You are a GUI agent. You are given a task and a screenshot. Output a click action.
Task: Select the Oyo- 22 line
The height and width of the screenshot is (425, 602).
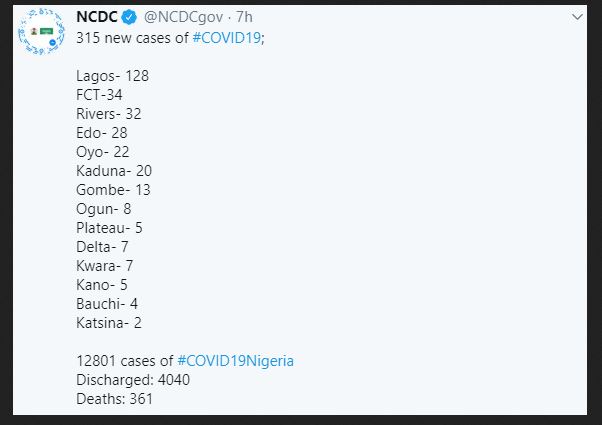pyautogui.click(x=103, y=151)
